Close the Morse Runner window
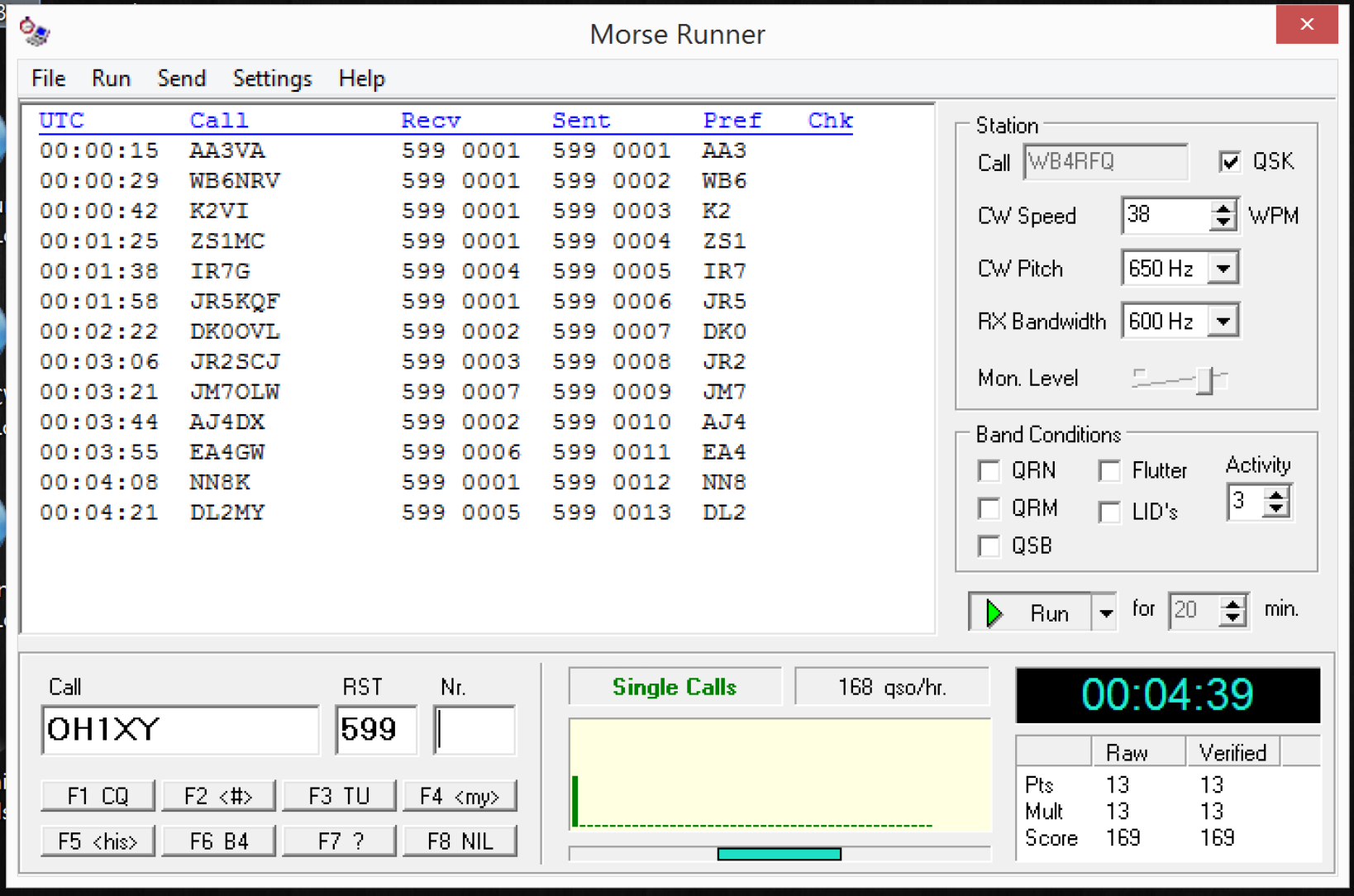Image resolution: width=1354 pixels, height=896 pixels. (1306, 24)
